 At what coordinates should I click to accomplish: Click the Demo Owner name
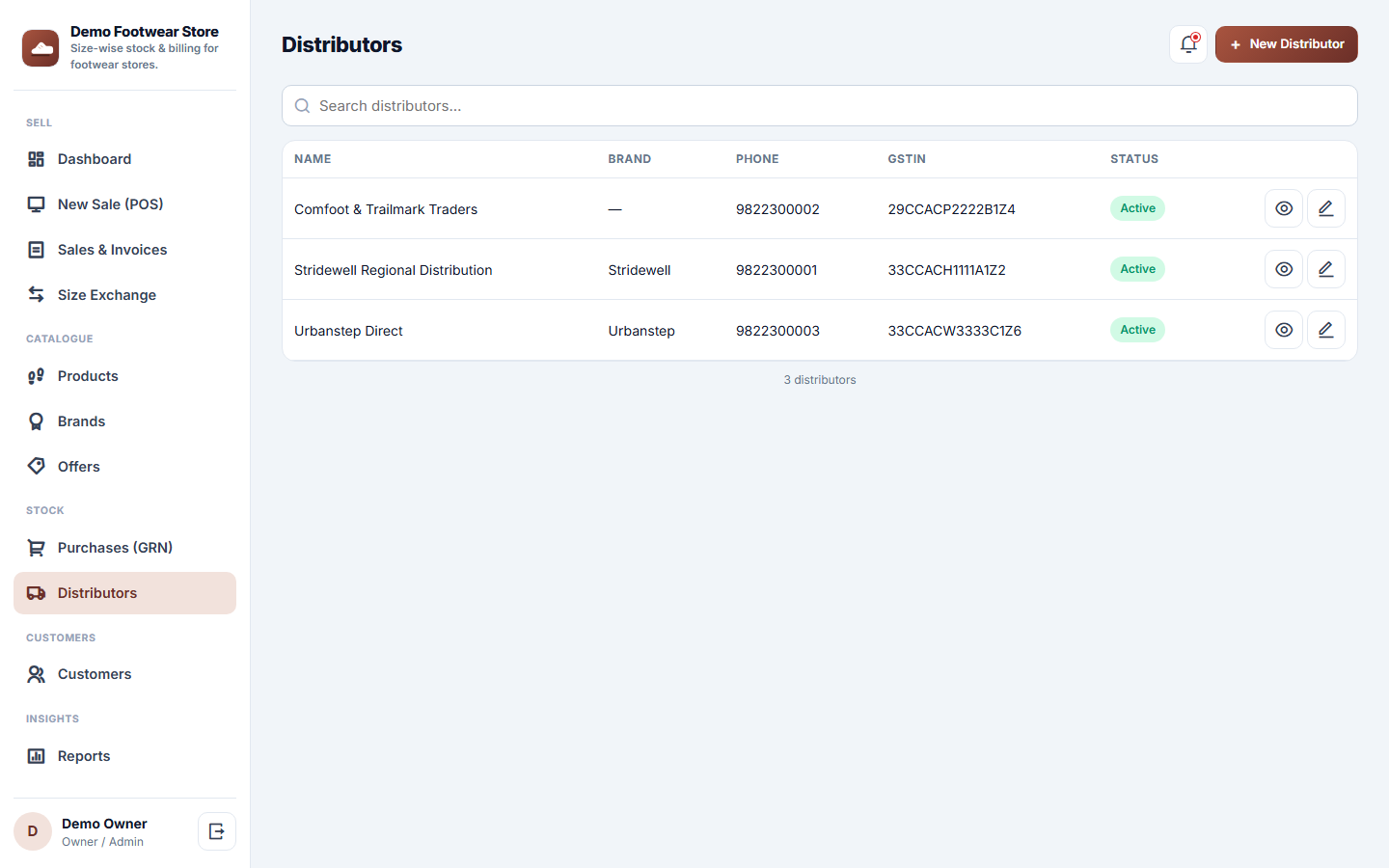[104, 824]
